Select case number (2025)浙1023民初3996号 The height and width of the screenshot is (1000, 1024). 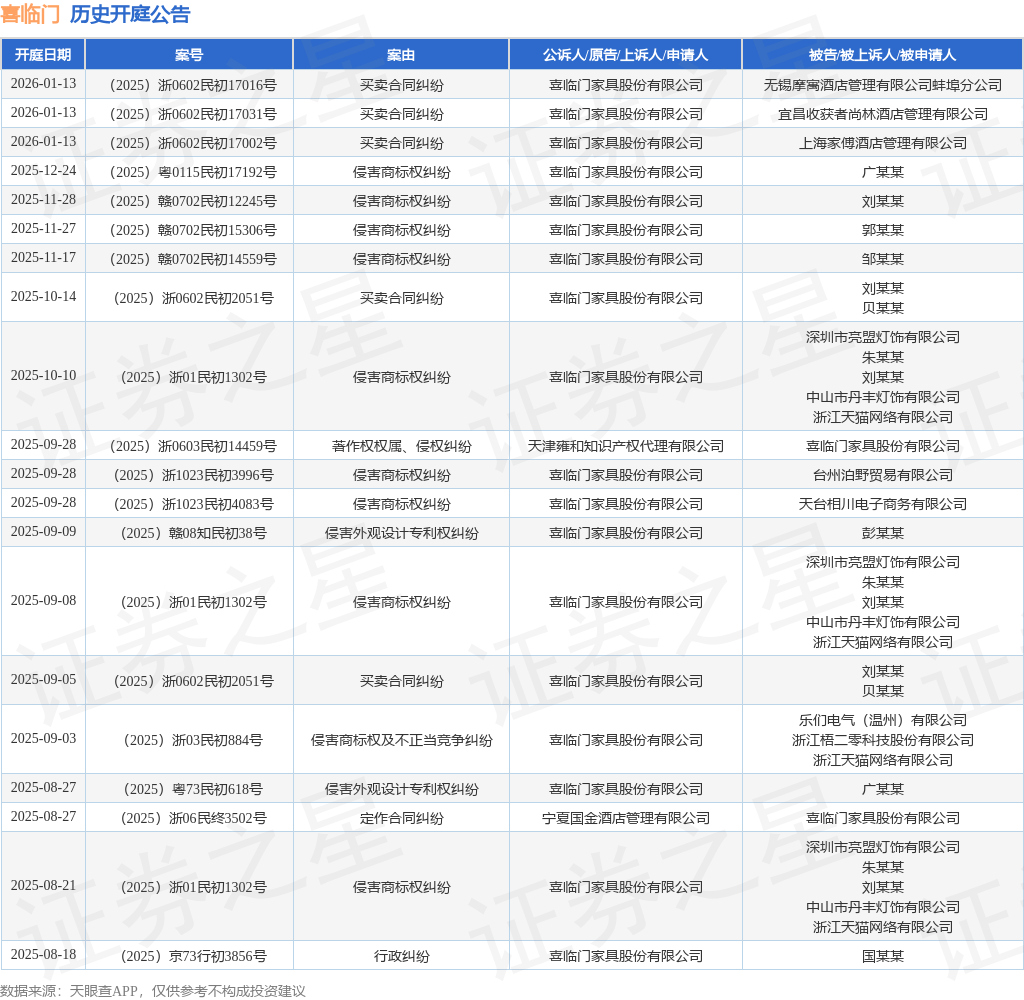click(193, 475)
